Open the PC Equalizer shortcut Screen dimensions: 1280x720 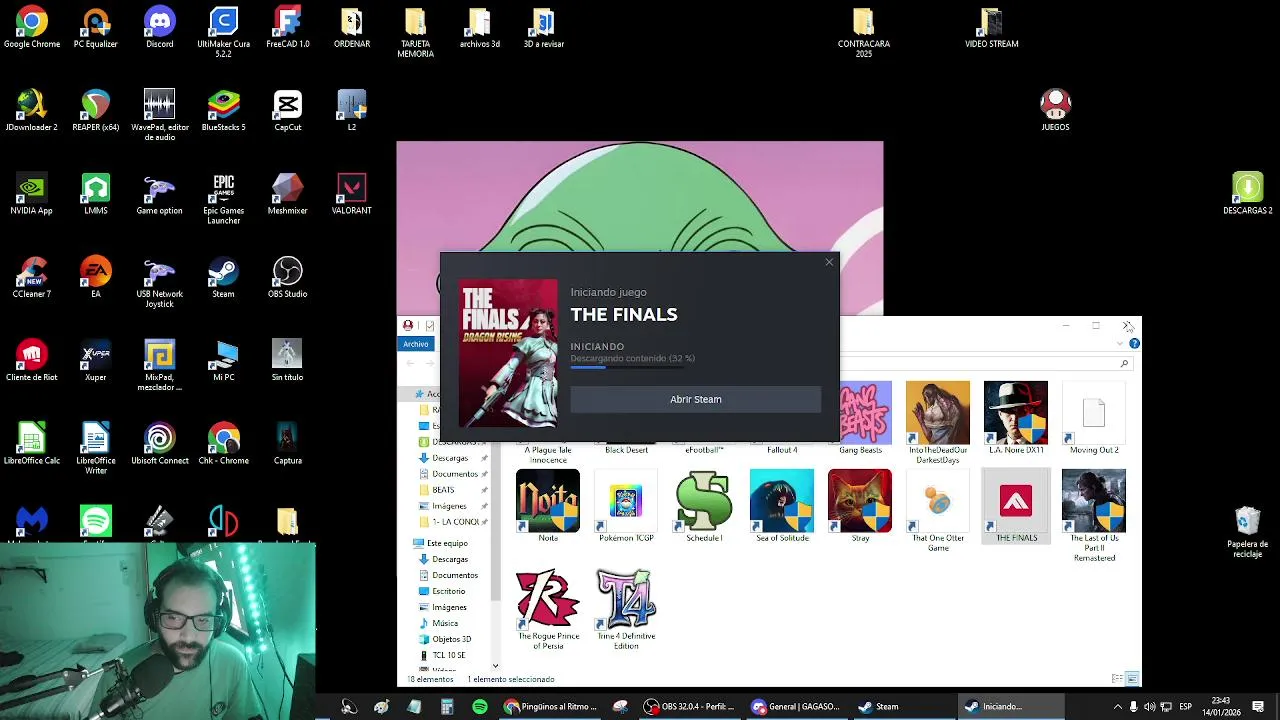click(x=96, y=28)
